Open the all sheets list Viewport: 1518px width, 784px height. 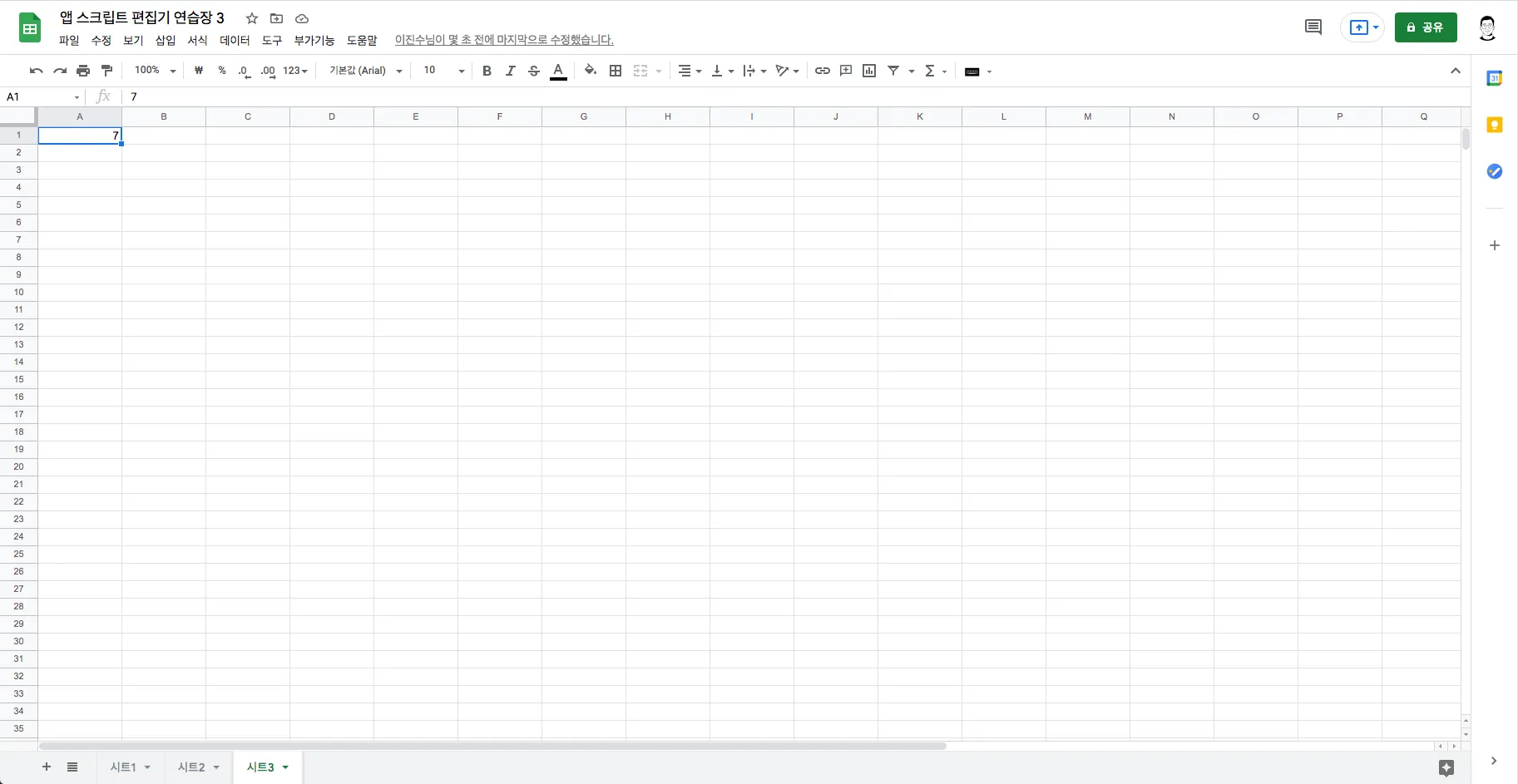coord(72,767)
